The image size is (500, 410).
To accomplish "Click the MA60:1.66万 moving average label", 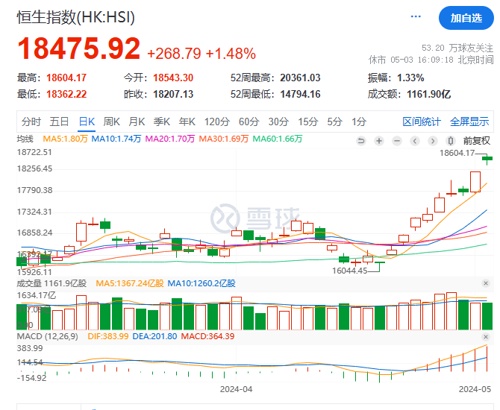I will [277, 139].
